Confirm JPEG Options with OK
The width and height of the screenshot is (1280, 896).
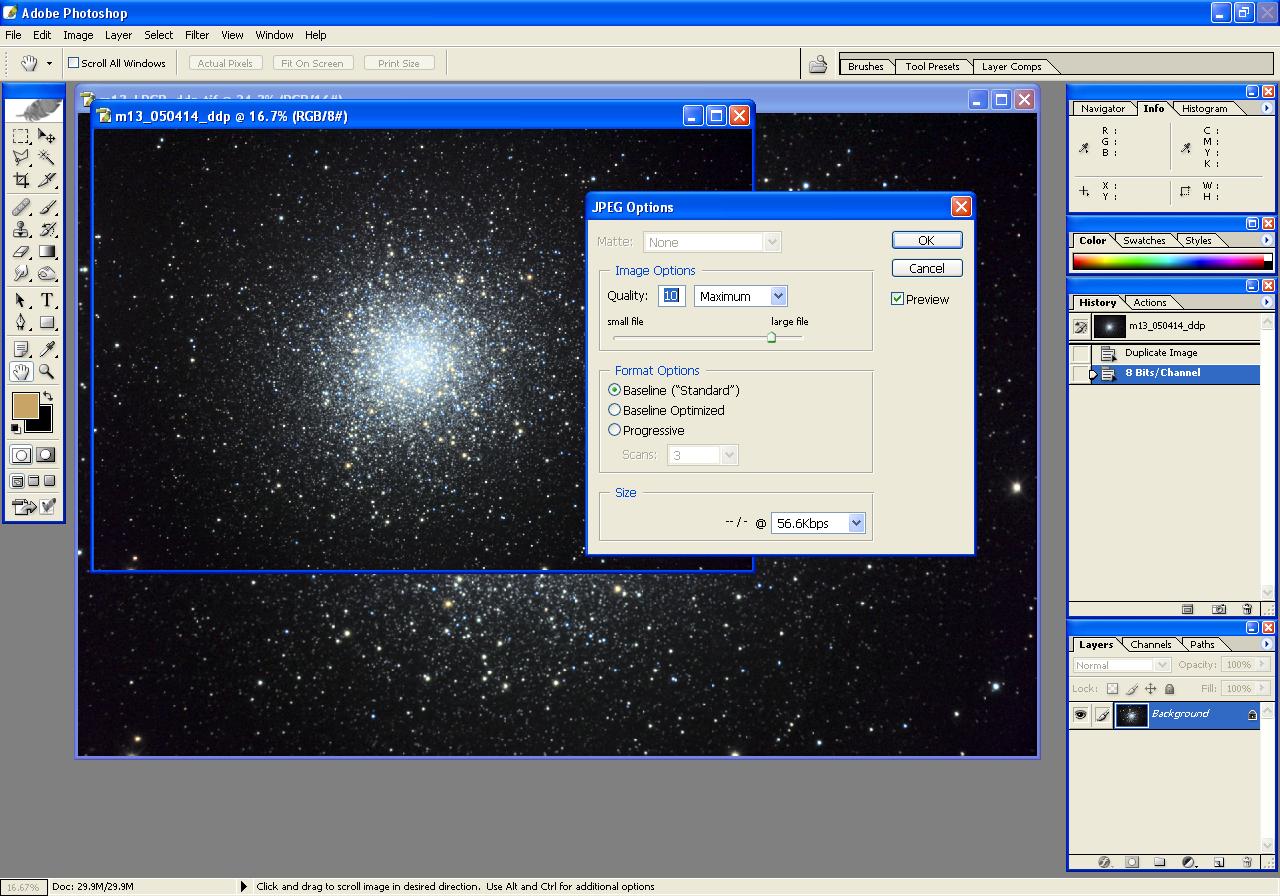coord(926,240)
